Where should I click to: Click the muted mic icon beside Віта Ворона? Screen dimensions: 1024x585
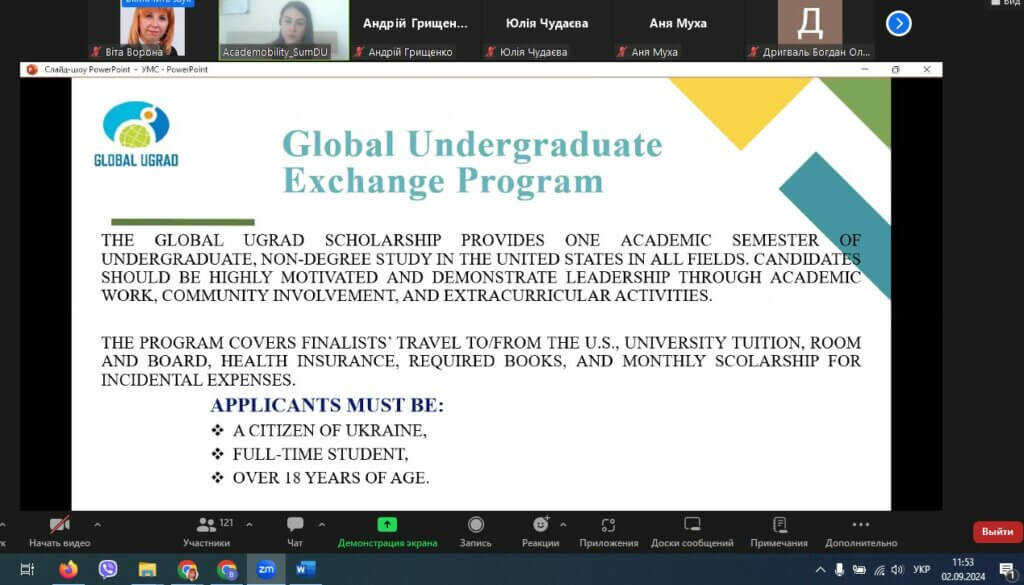(97, 52)
